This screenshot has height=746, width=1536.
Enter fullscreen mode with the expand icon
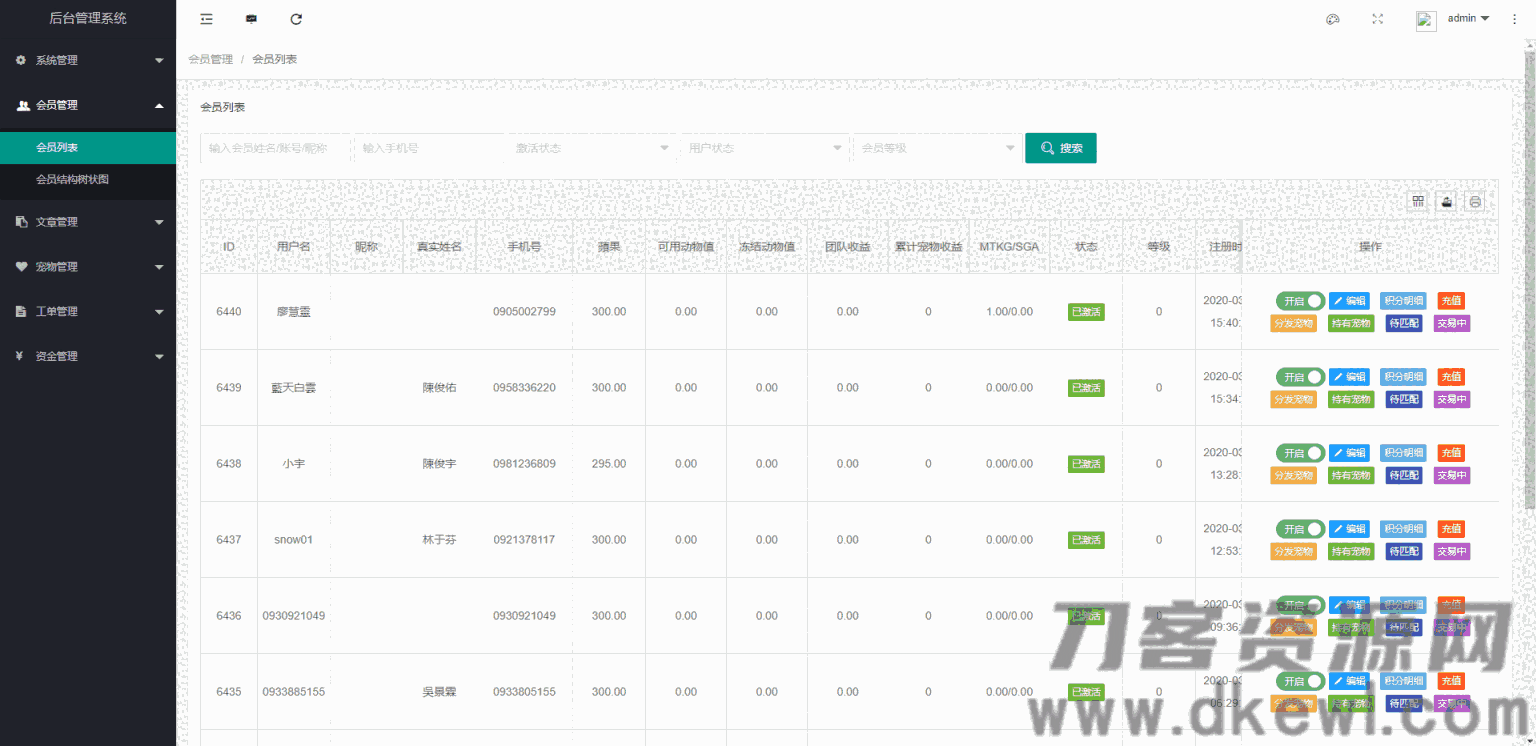point(1378,18)
